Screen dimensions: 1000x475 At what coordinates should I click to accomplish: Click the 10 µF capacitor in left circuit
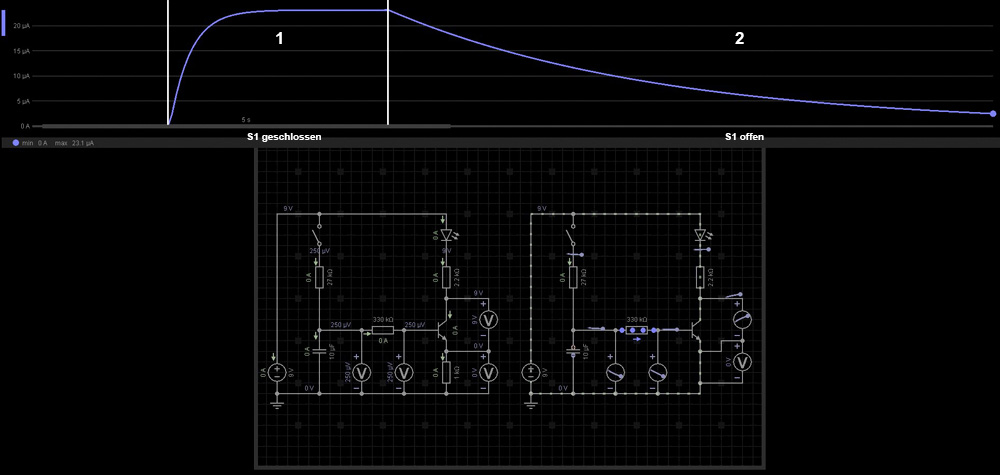click(x=319, y=351)
